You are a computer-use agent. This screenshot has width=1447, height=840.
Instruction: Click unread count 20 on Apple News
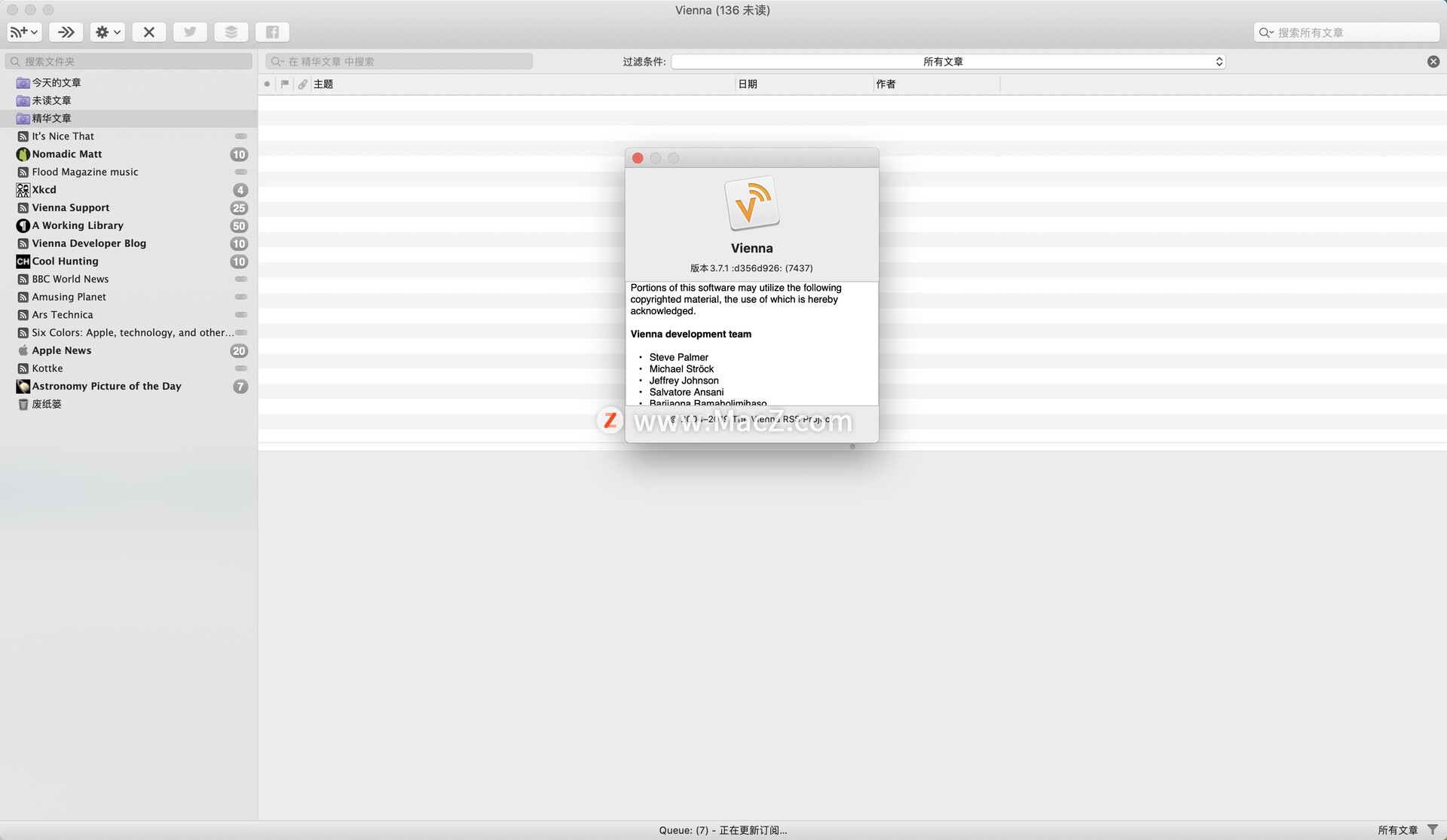pos(239,351)
